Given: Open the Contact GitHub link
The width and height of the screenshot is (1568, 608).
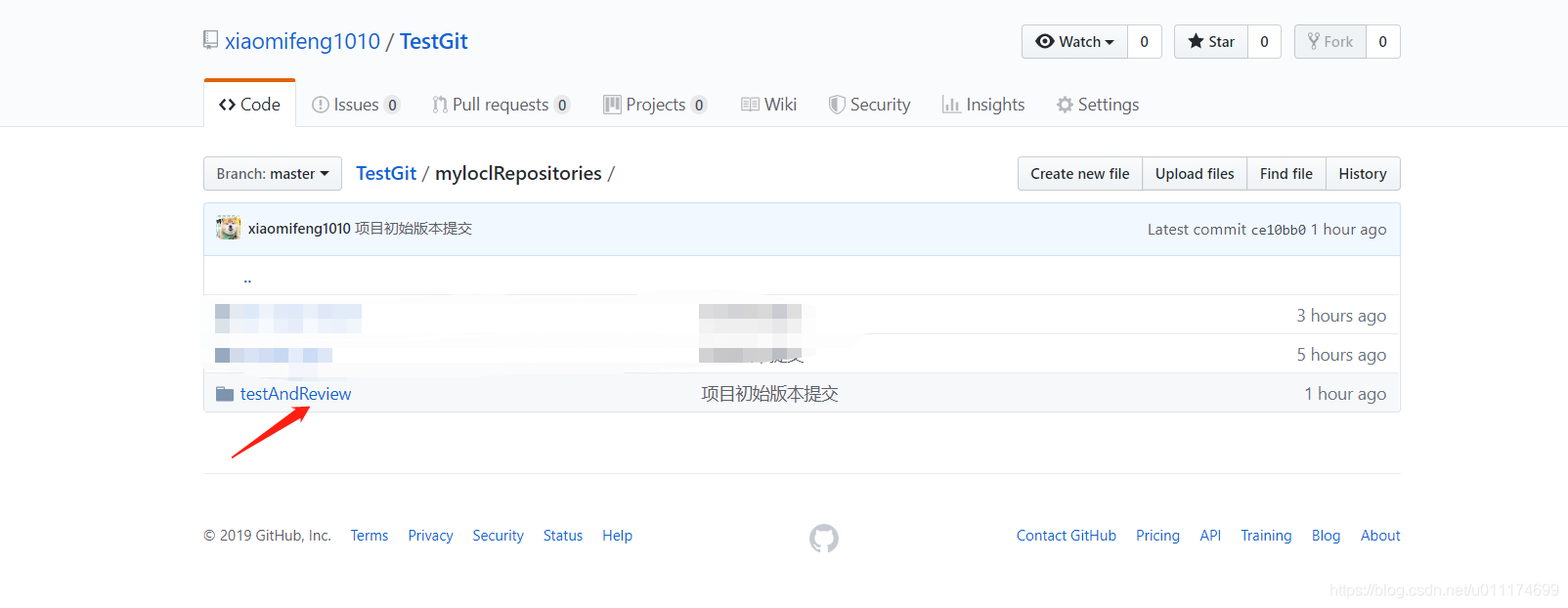Looking at the screenshot, I should [x=1067, y=536].
